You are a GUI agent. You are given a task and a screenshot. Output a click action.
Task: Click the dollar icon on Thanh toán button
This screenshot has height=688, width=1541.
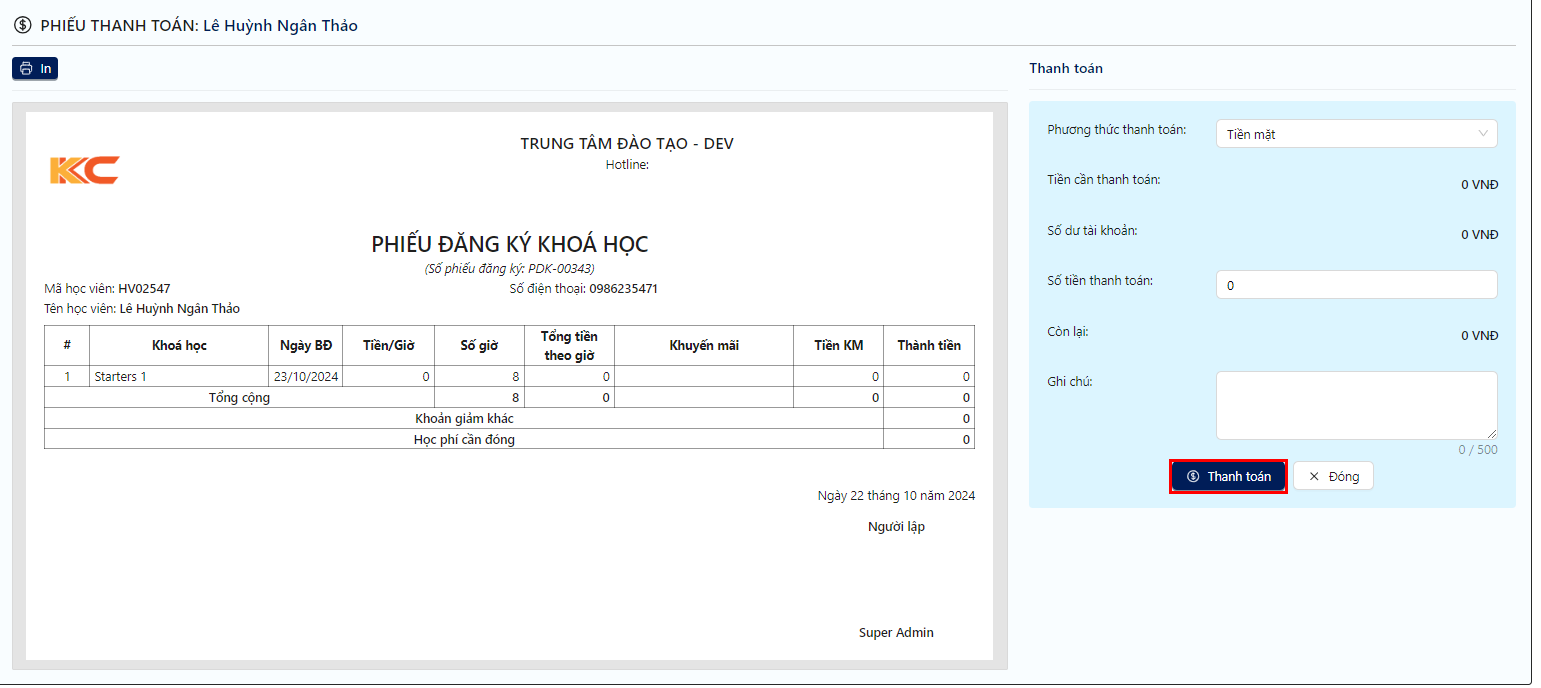click(x=1193, y=476)
